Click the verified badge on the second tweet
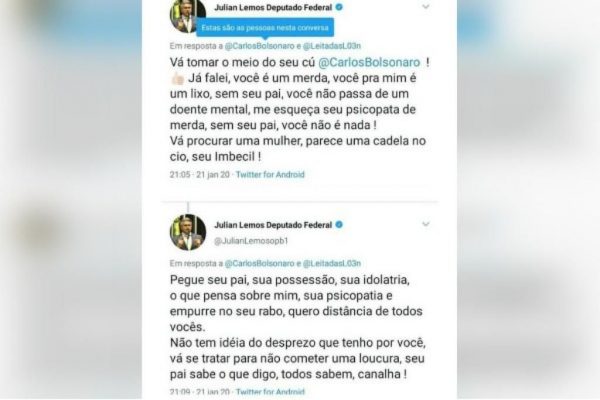Viewport: 600px width, 400px height. coord(339,225)
